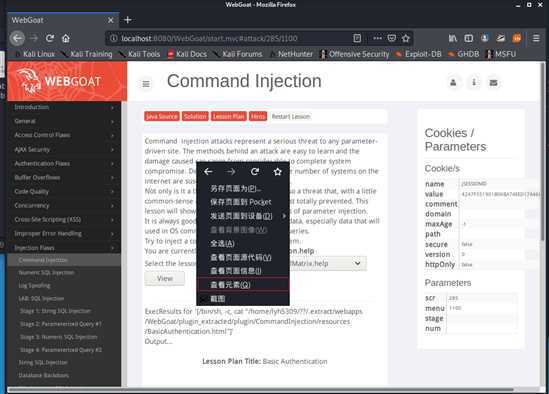This screenshot has height=394, width=549.
Task: Click the Solution button
Action: click(x=195, y=116)
